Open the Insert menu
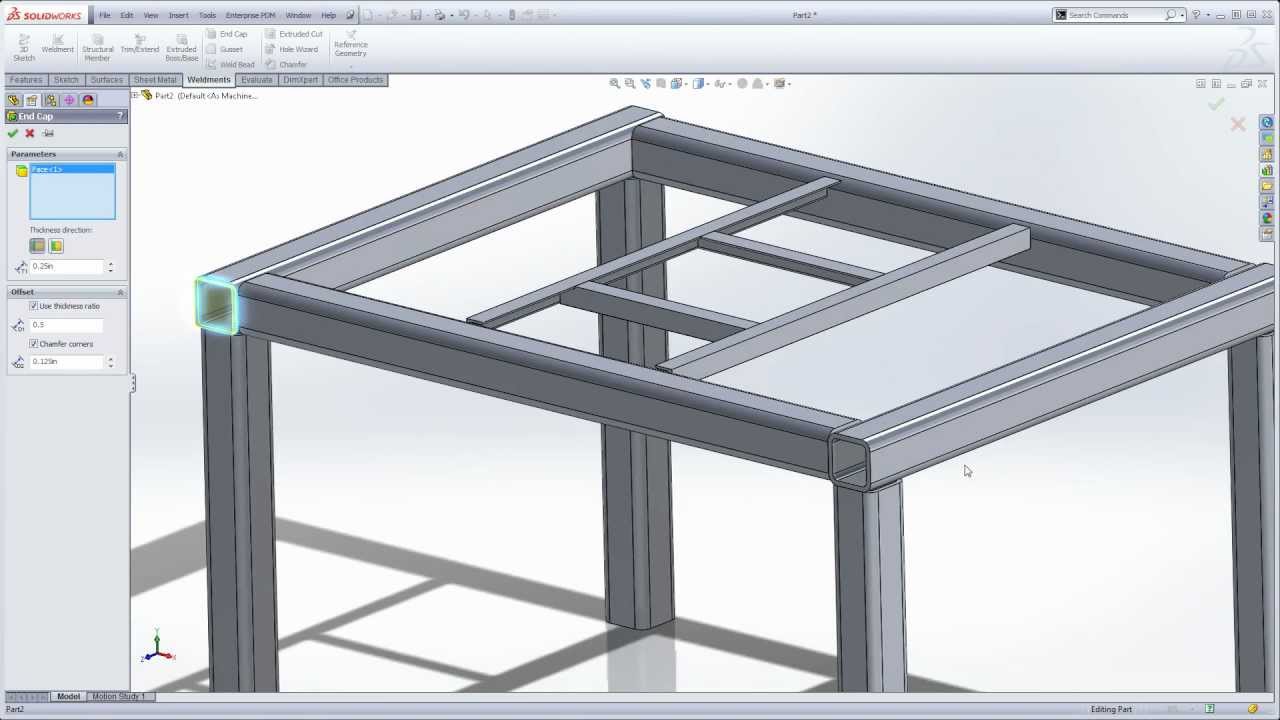The height and width of the screenshot is (720, 1280). coord(178,15)
